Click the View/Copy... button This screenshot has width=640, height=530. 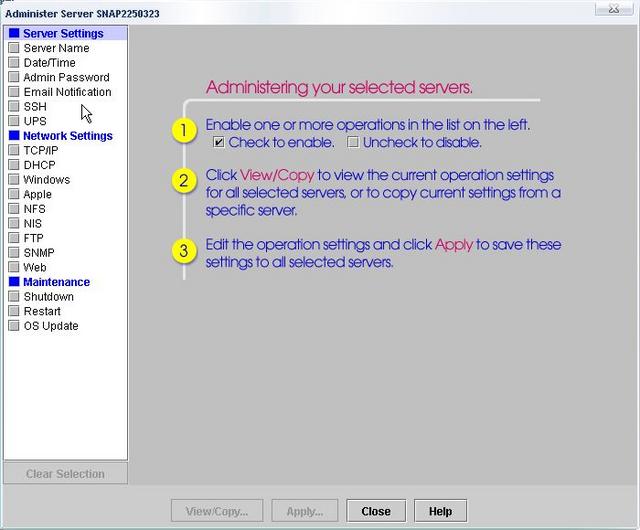(x=217, y=511)
